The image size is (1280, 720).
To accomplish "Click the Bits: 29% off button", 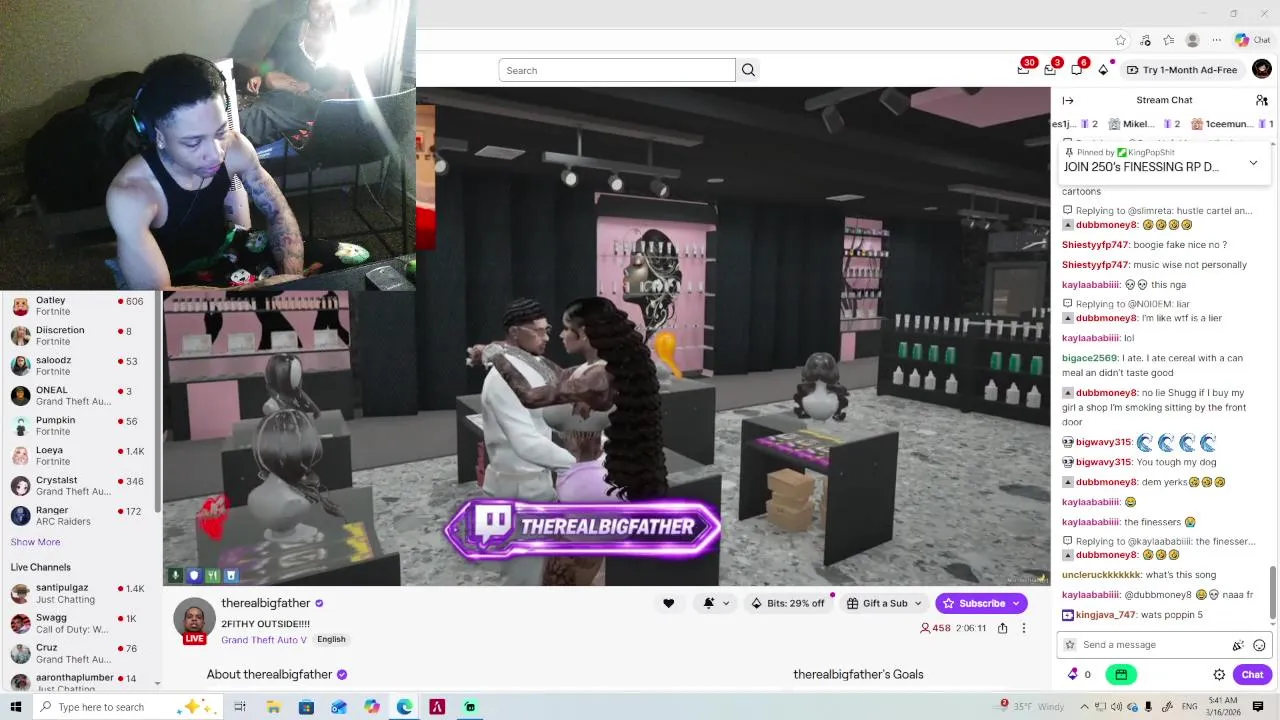I will pos(788,603).
